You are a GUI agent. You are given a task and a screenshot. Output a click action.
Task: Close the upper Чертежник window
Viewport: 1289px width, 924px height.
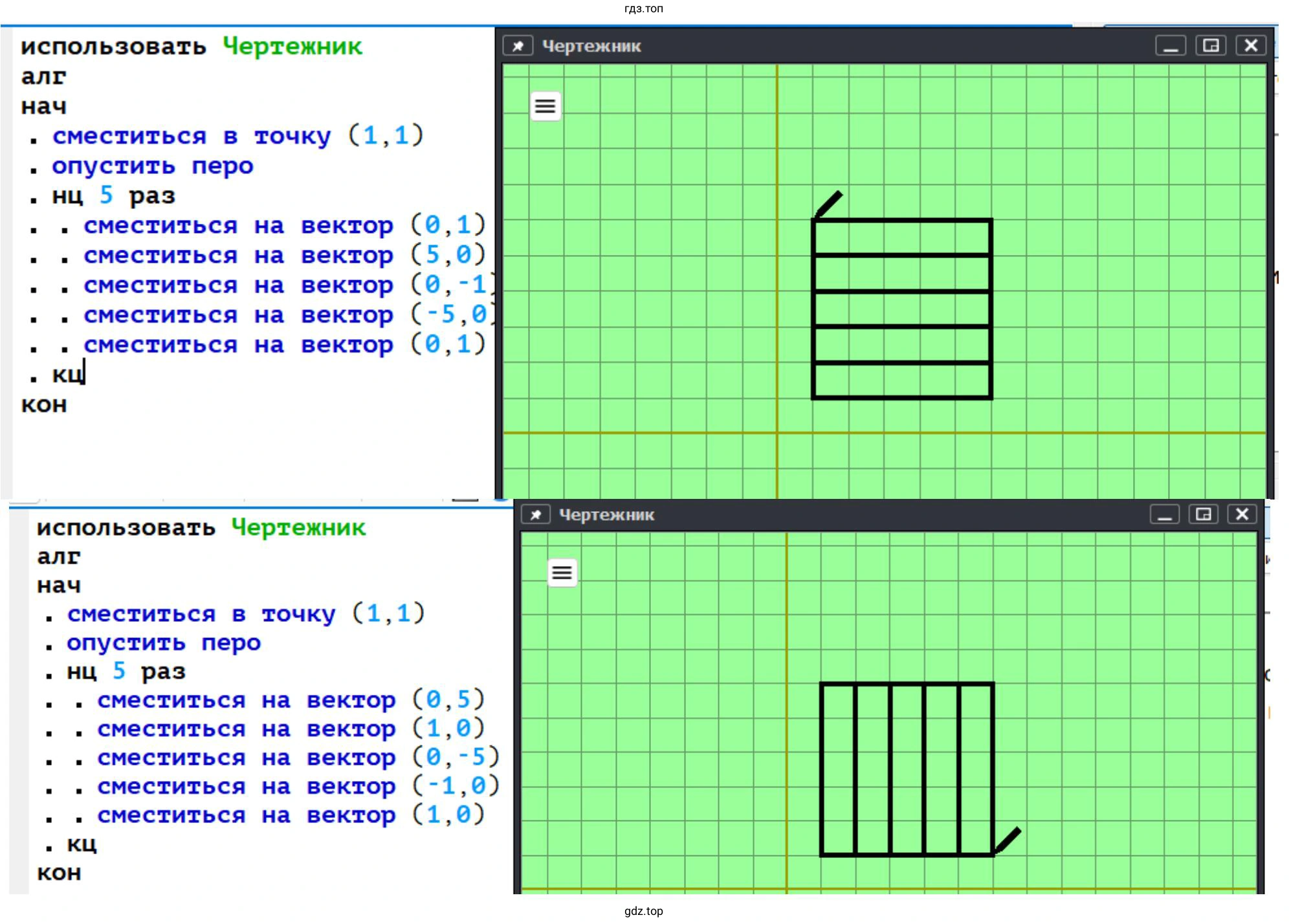pos(1251,46)
